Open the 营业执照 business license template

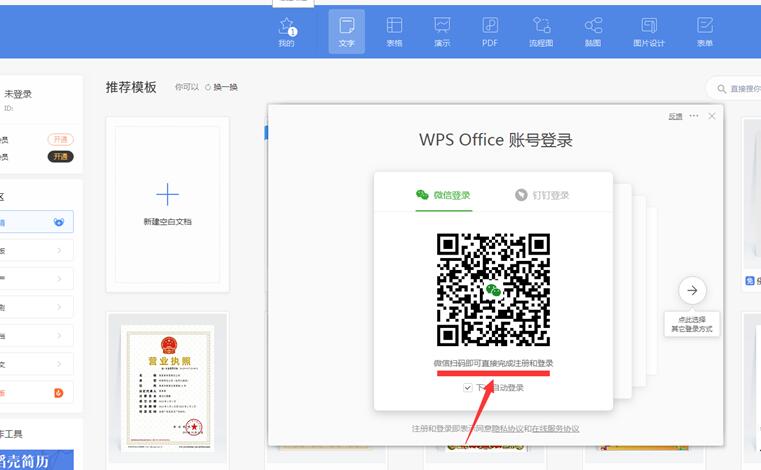[167, 387]
